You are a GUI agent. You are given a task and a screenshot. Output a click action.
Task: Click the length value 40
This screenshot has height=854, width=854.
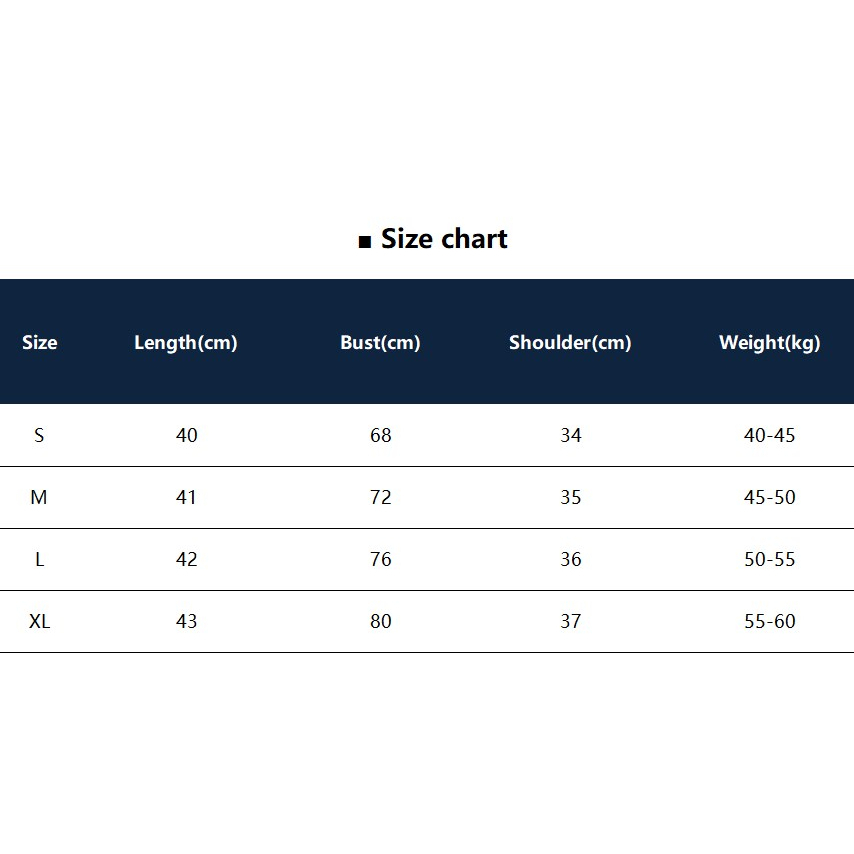[x=186, y=435]
